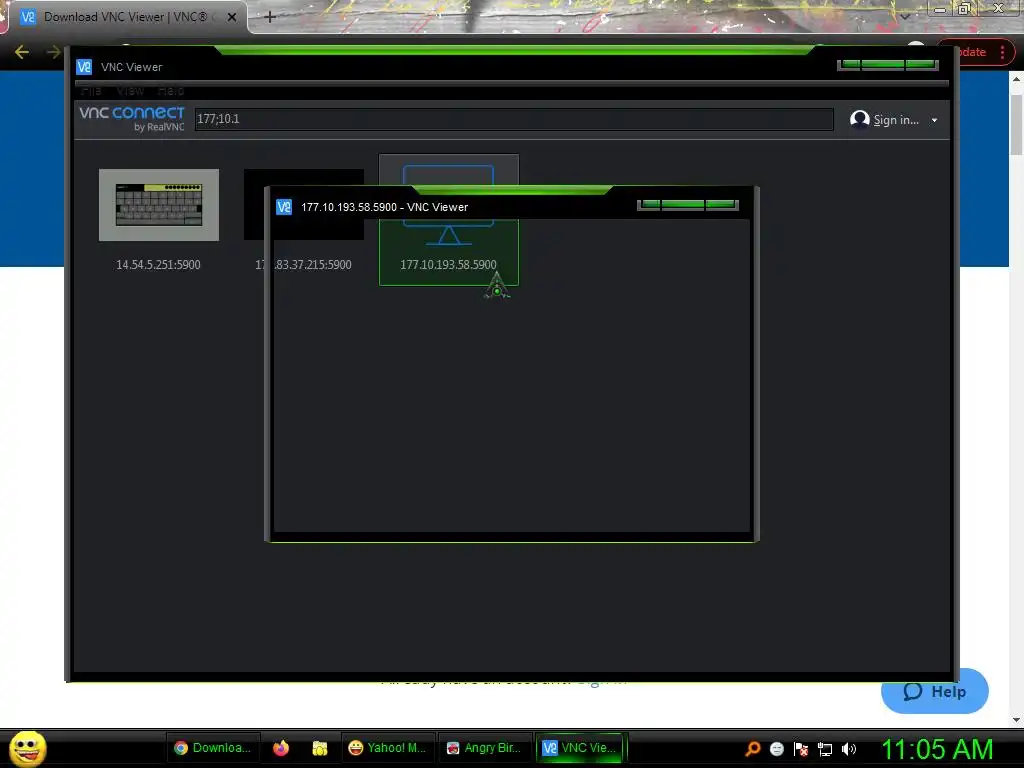Open the File menu in VNC Viewer
Image resolution: width=1024 pixels, height=768 pixels.
(x=91, y=91)
